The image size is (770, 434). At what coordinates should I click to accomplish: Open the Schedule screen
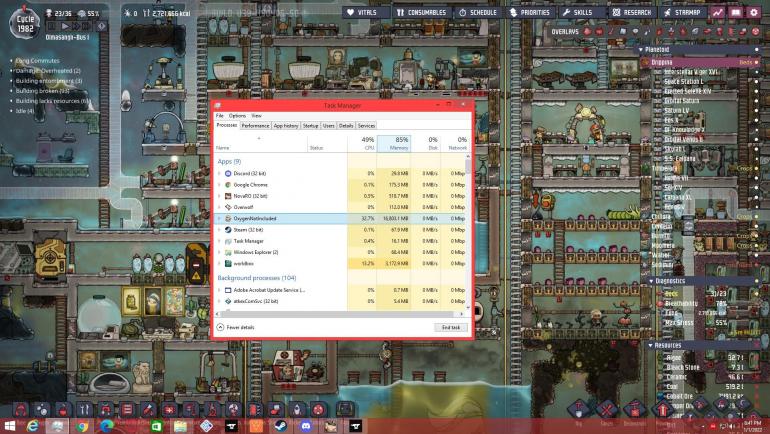coord(478,12)
